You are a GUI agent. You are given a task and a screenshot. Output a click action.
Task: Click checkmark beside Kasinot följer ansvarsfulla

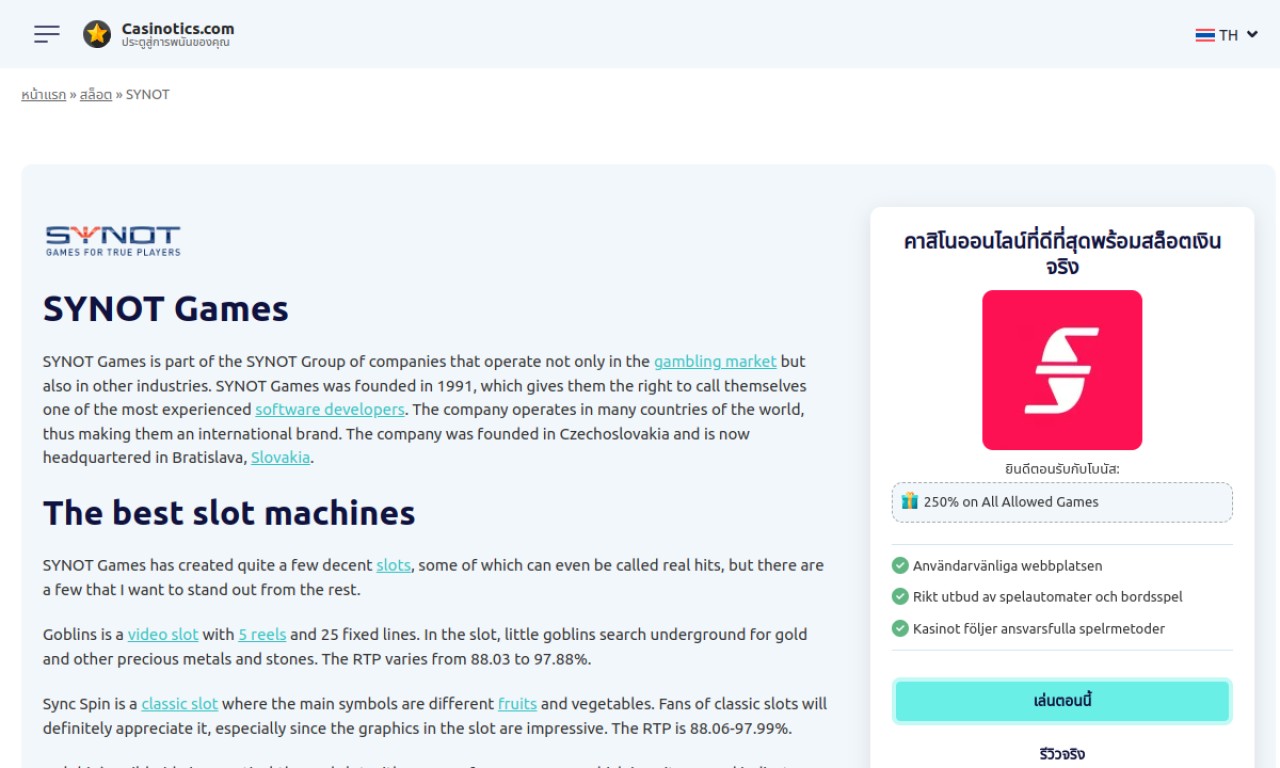pos(900,628)
